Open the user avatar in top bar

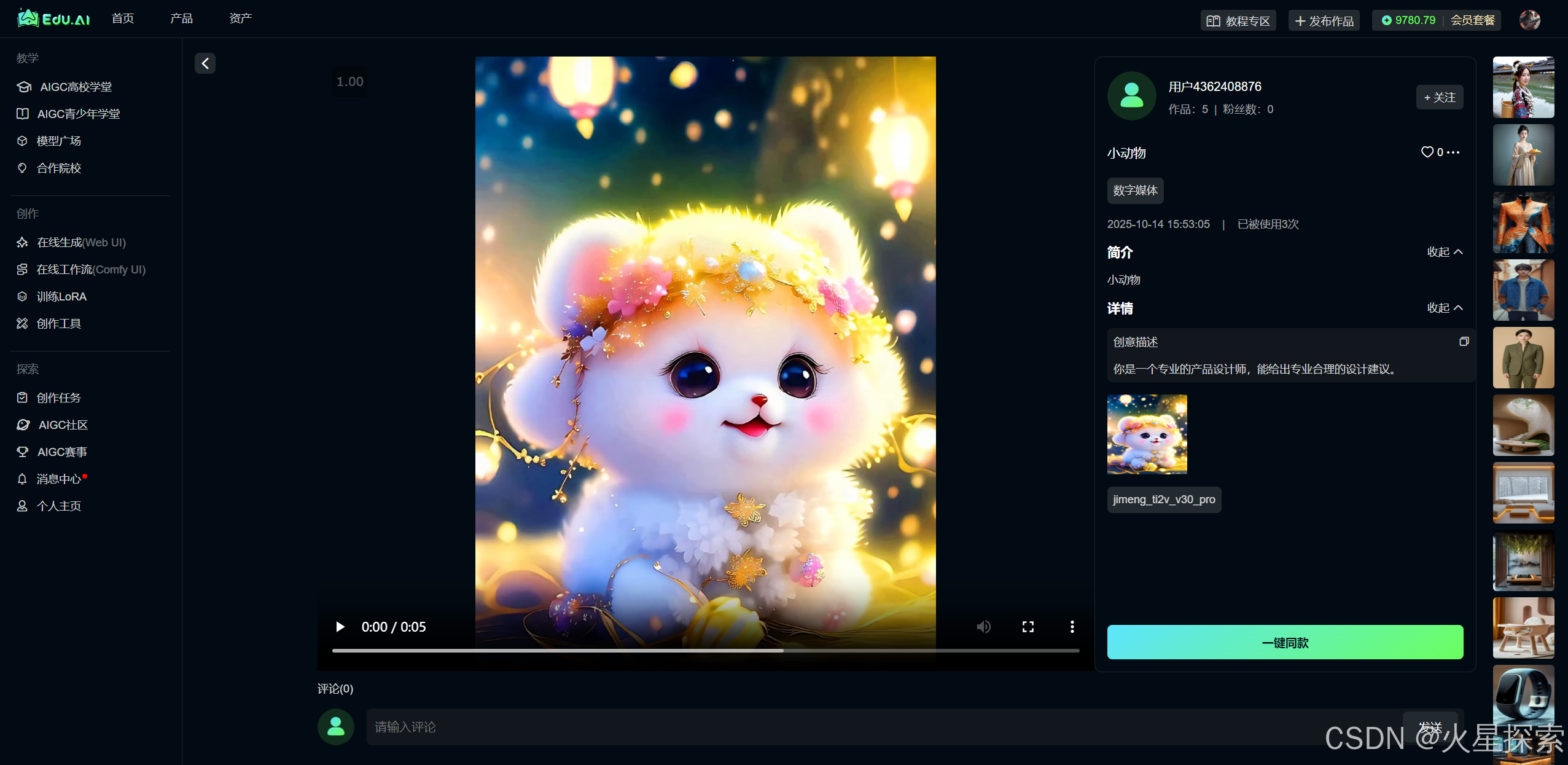pyautogui.click(x=1529, y=20)
